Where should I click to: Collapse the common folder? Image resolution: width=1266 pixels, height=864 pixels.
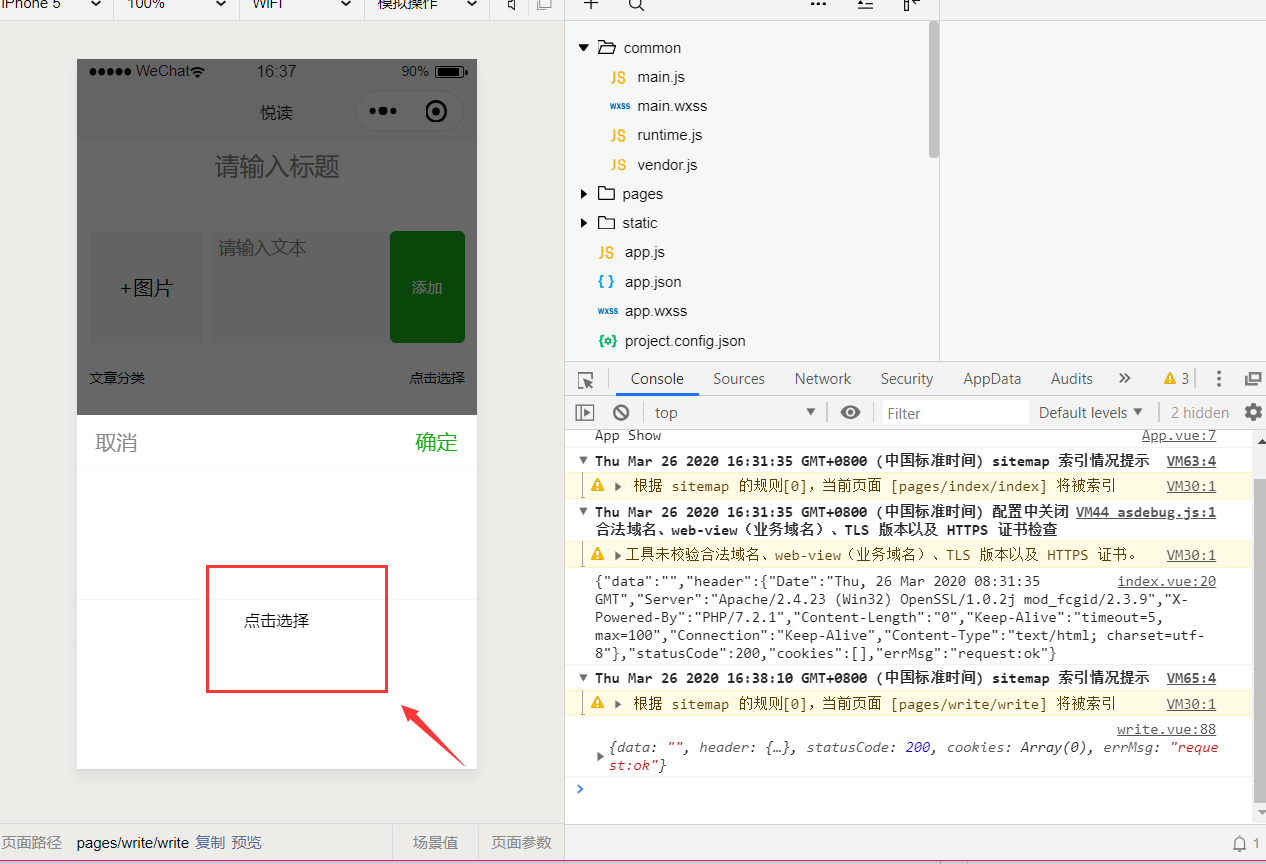click(584, 48)
